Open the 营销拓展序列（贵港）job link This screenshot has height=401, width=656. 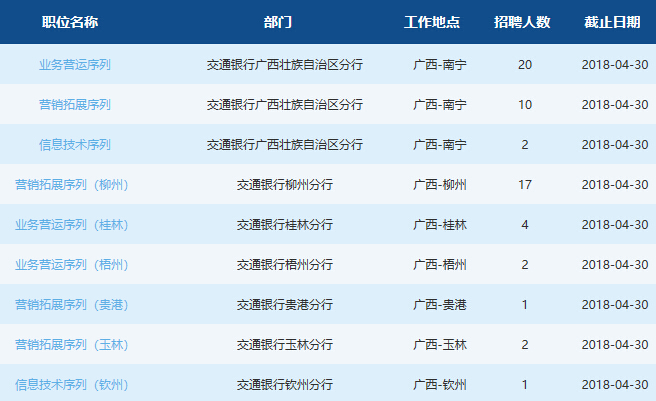click(x=72, y=305)
